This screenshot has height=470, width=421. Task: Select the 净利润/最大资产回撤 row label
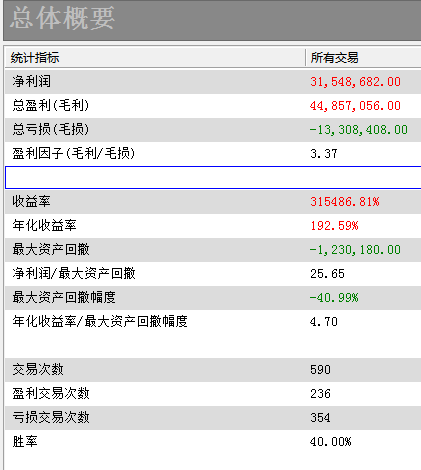click(74, 273)
